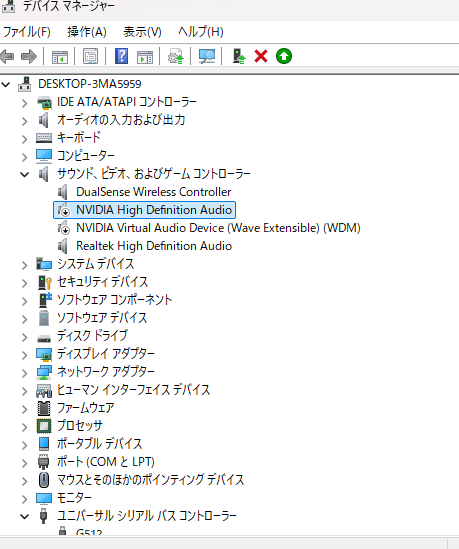Click the ディスプレイ アダプター icon

(x=44, y=354)
